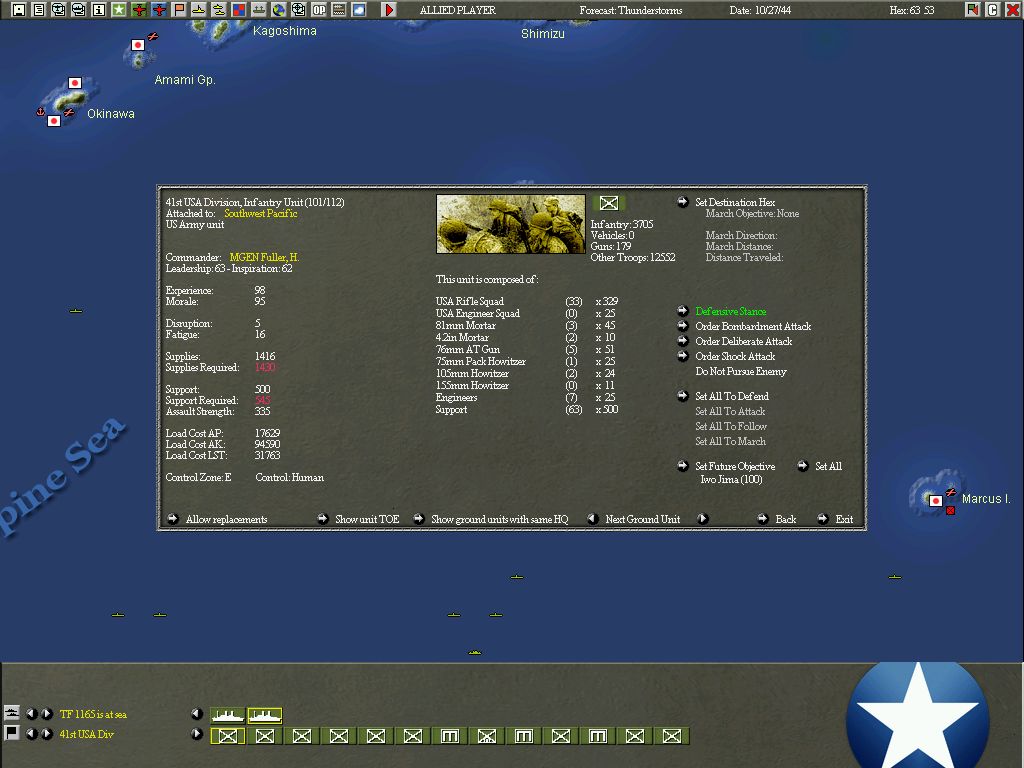Select the non-highlighted ship icon

227,716
